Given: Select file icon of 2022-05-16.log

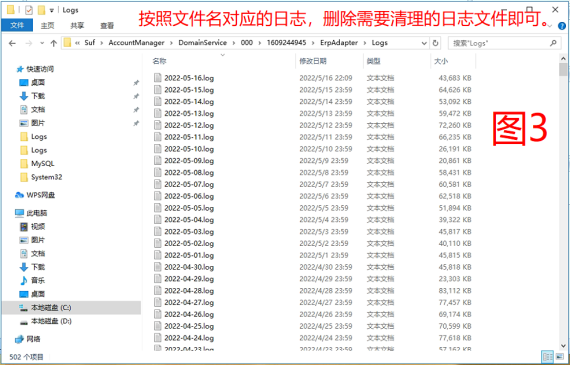Looking at the screenshot, I should click(157, 78).
